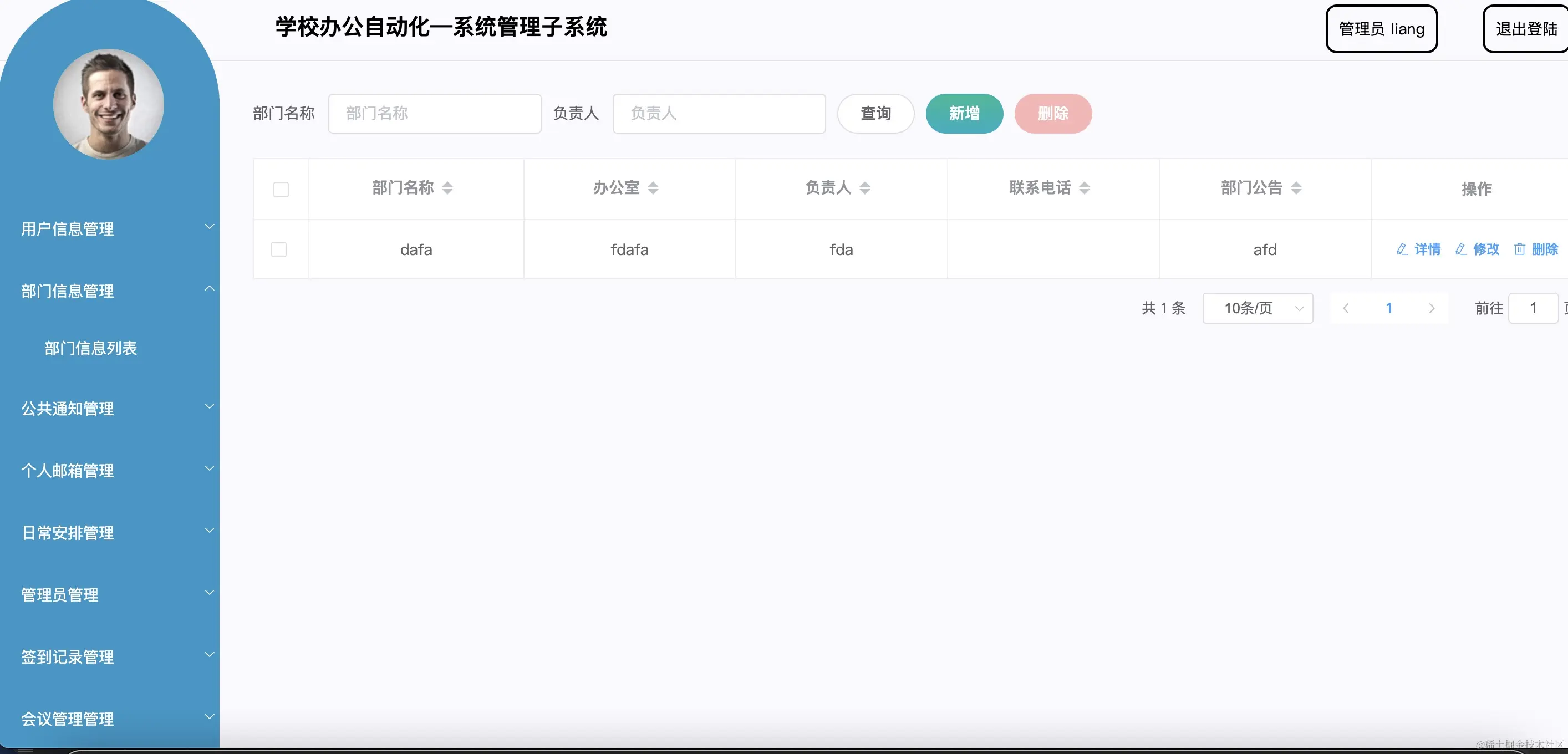This screenshot has height=754, width=1568.
Task: Click inside the 负责人 input field
Action: click(718, 113)
